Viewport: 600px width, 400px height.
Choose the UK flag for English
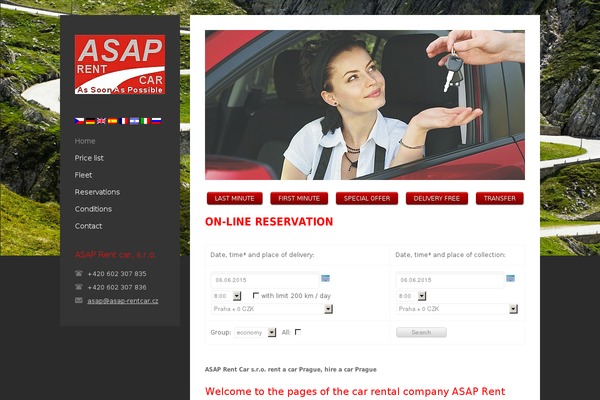click(101, 121)
